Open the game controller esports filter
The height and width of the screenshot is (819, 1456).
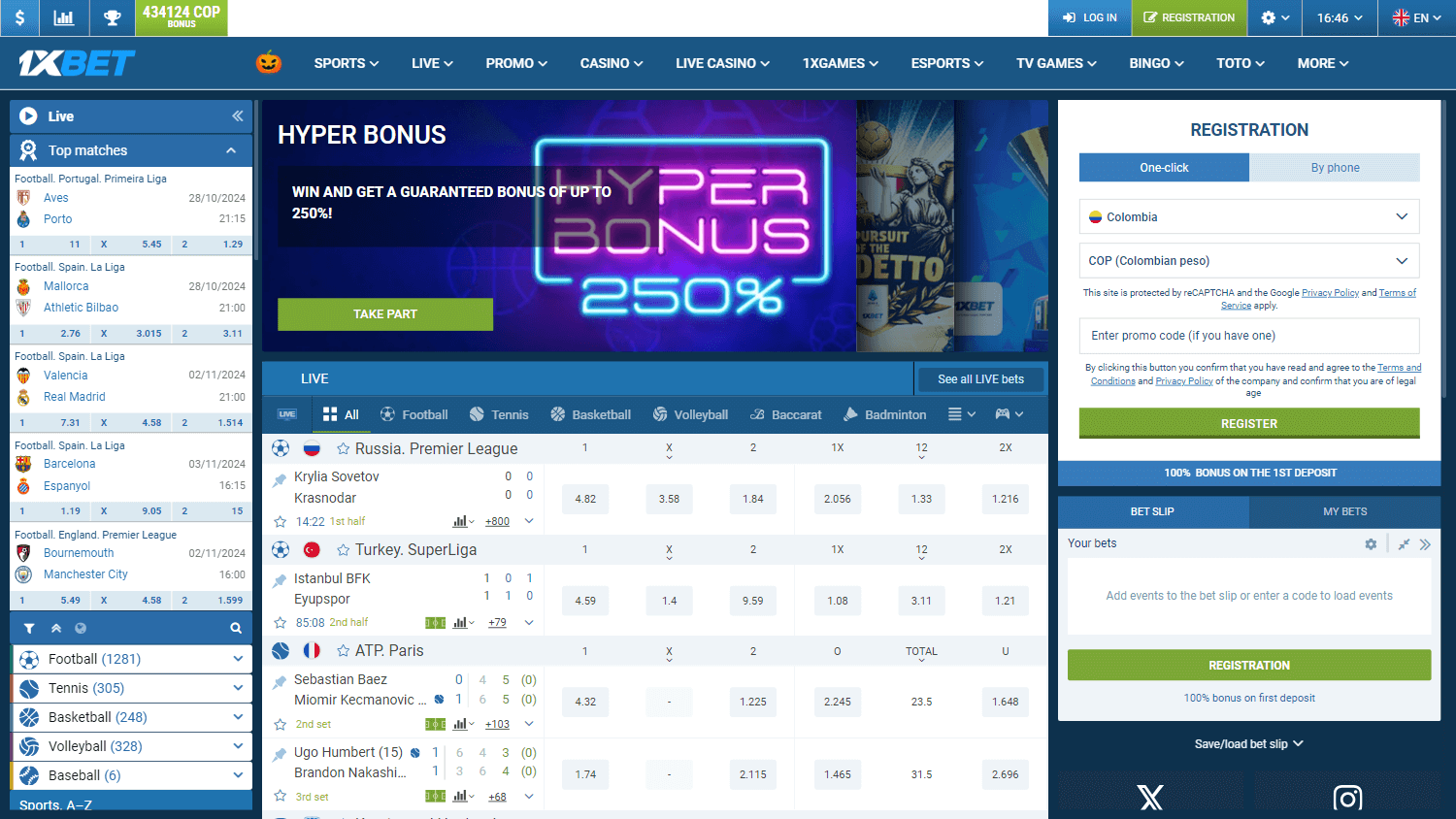pyautogui.click(x=1009, y=414)
